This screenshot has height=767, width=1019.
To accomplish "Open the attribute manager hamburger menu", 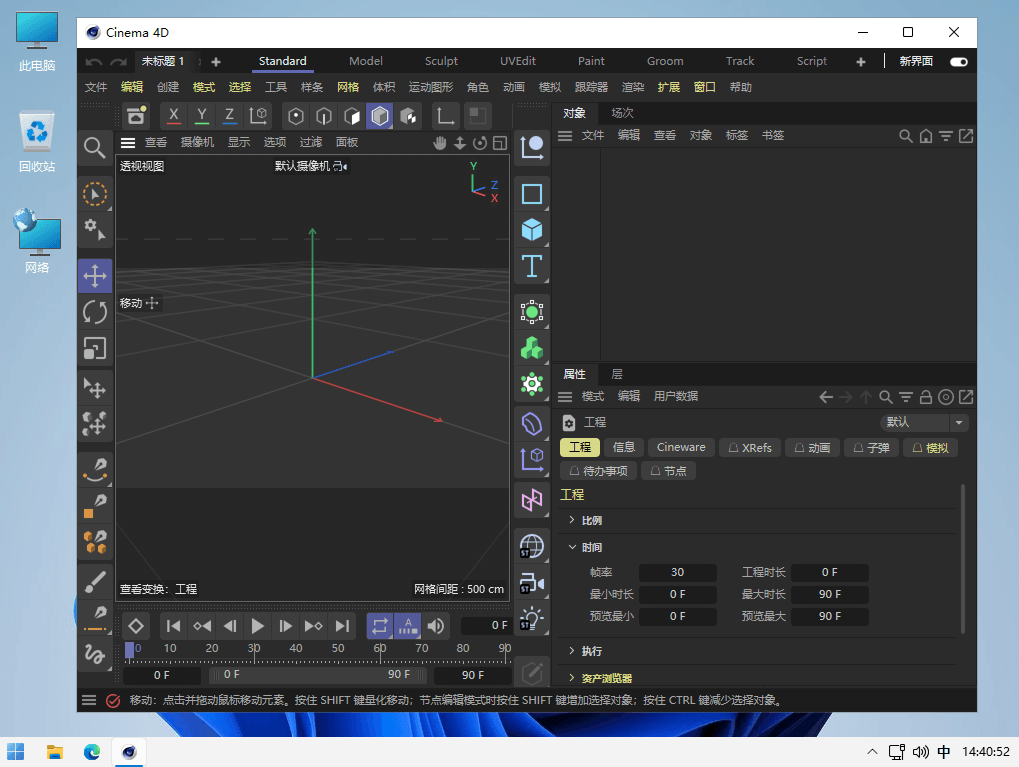I will (565, 396).
